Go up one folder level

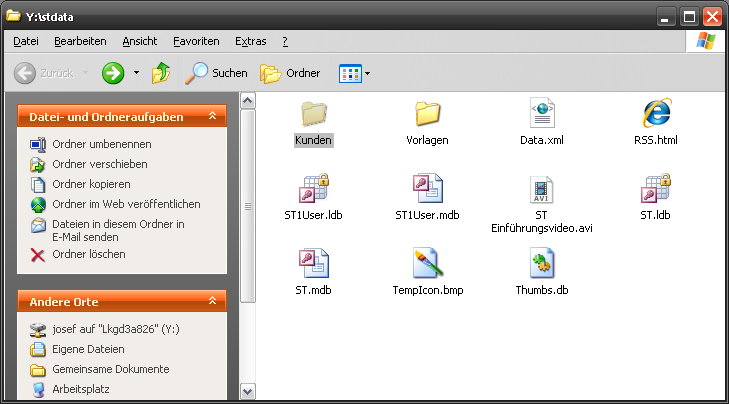pos(161,73)
